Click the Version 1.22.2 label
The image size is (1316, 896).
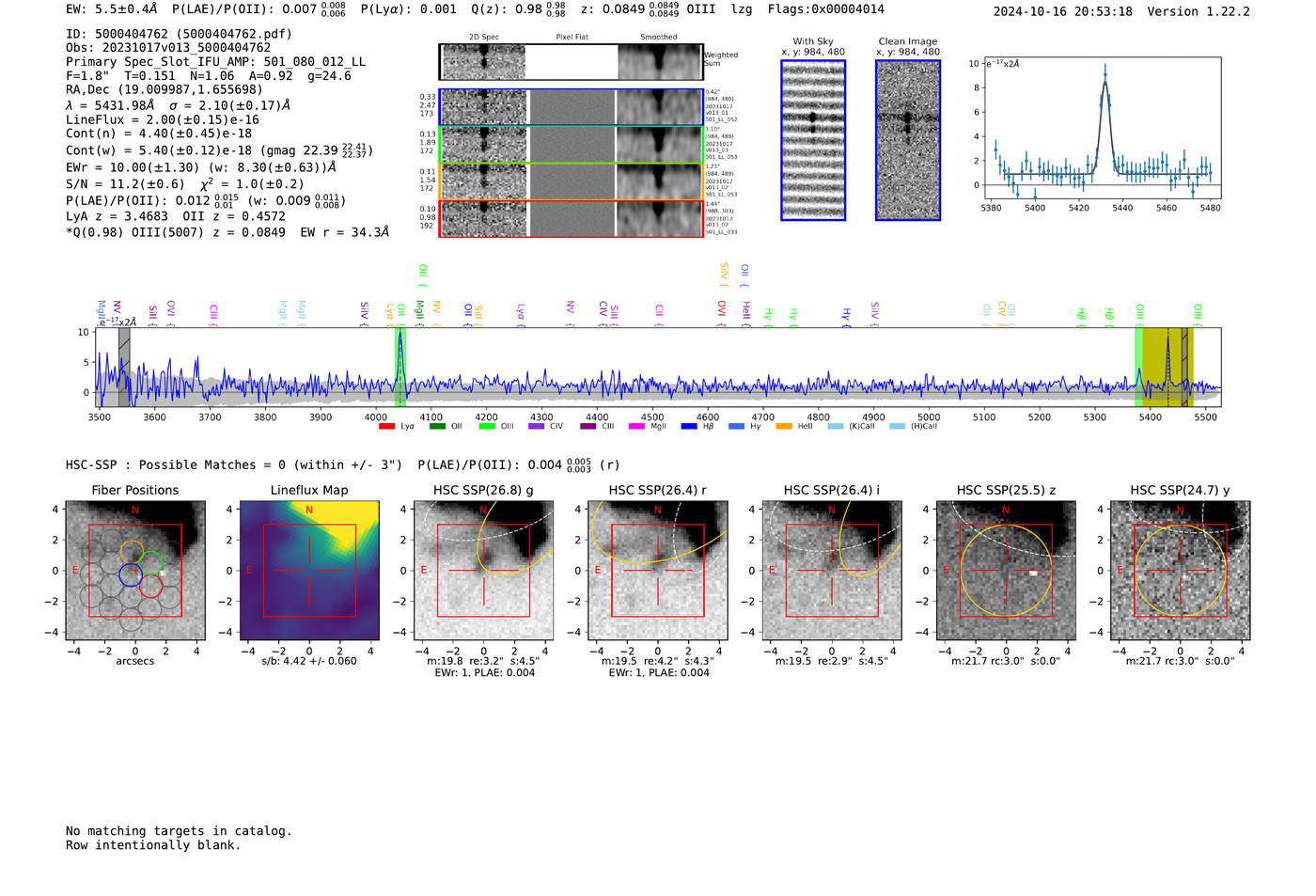1198,11
